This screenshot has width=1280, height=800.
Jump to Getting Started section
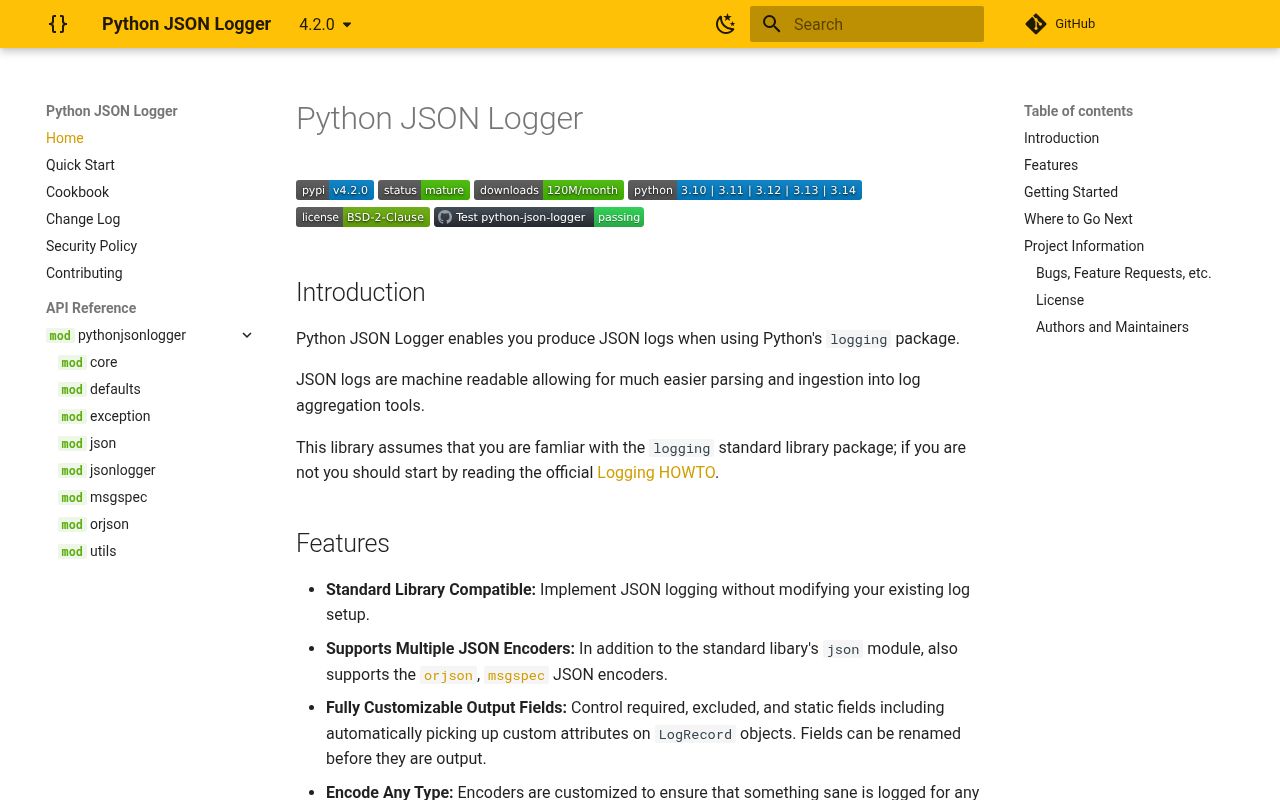tap(1071, 192)
